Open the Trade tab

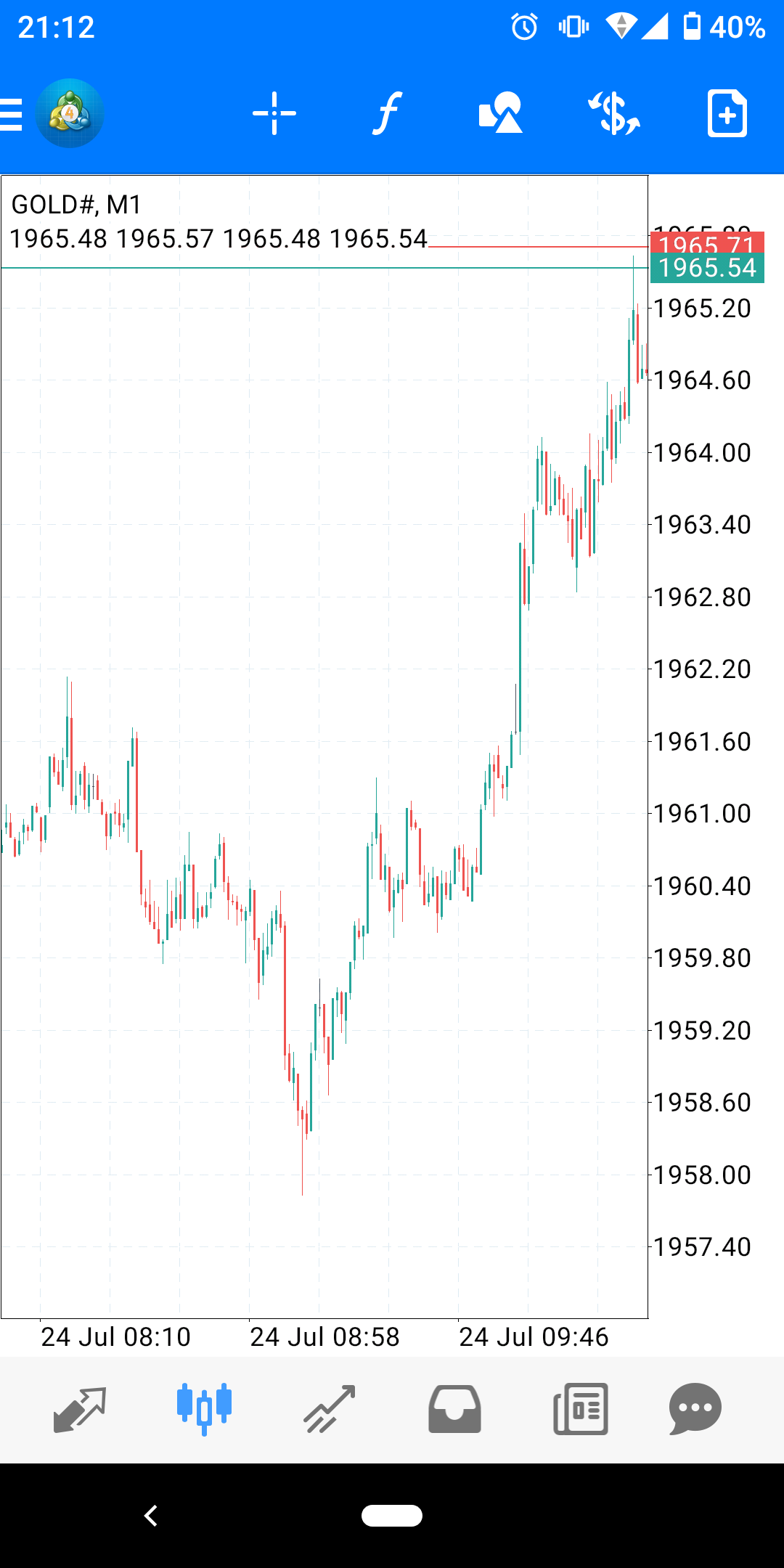click(330, 1409)
